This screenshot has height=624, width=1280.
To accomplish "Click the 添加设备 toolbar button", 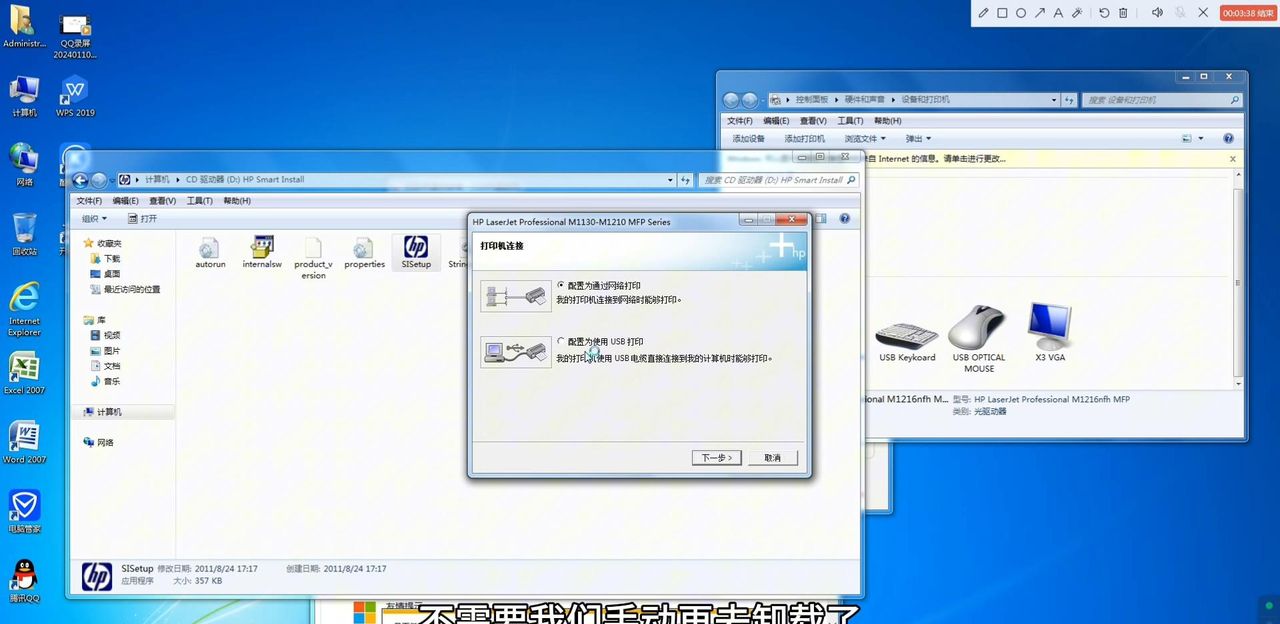I will (x=748, y=139).
